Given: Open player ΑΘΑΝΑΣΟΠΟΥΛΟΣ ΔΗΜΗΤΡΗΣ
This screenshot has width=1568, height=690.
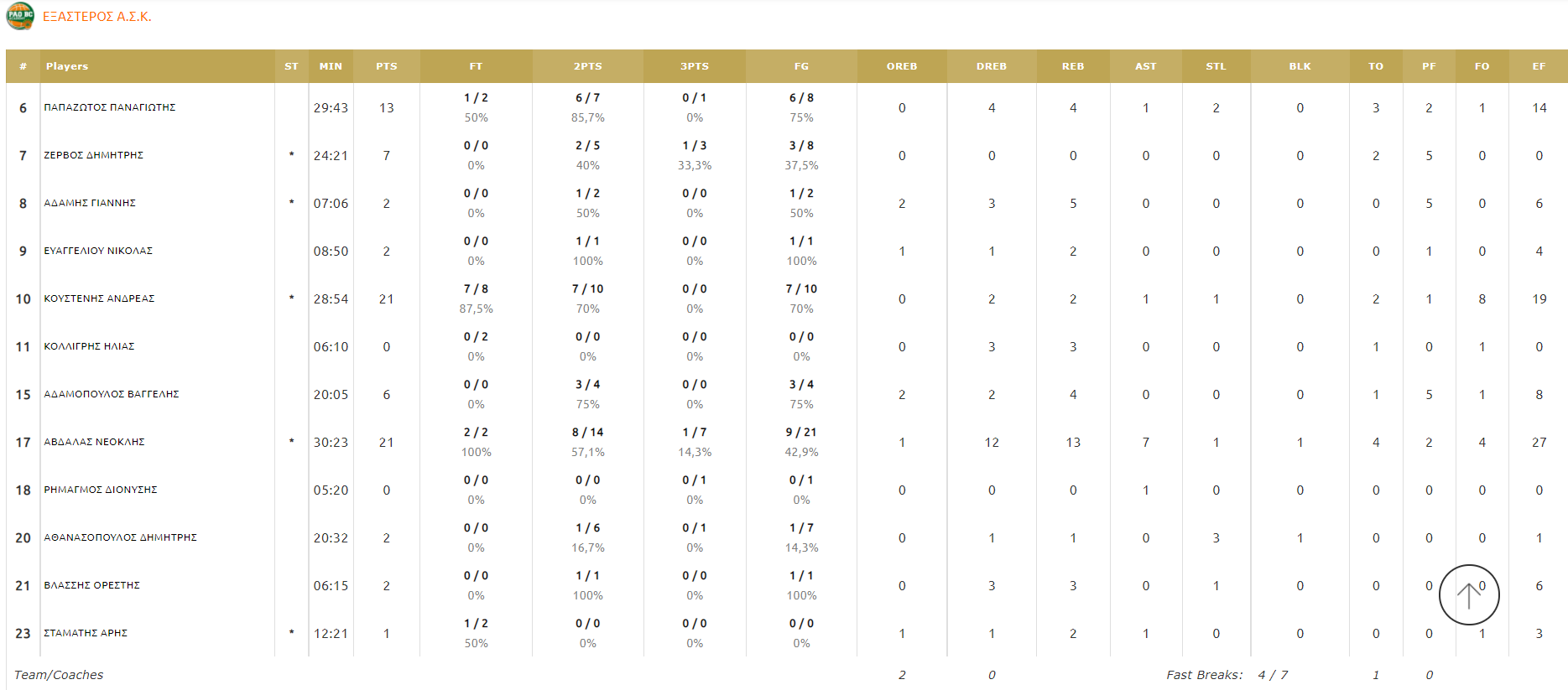Looking at the screenshot, I should [x=120, y=537].
